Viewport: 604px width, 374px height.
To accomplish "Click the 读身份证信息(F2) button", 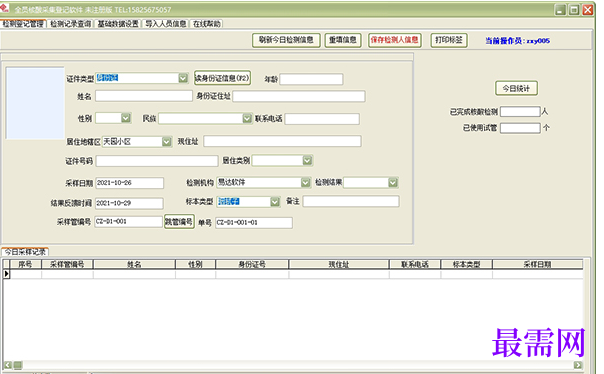I will (x=222, y=78).
